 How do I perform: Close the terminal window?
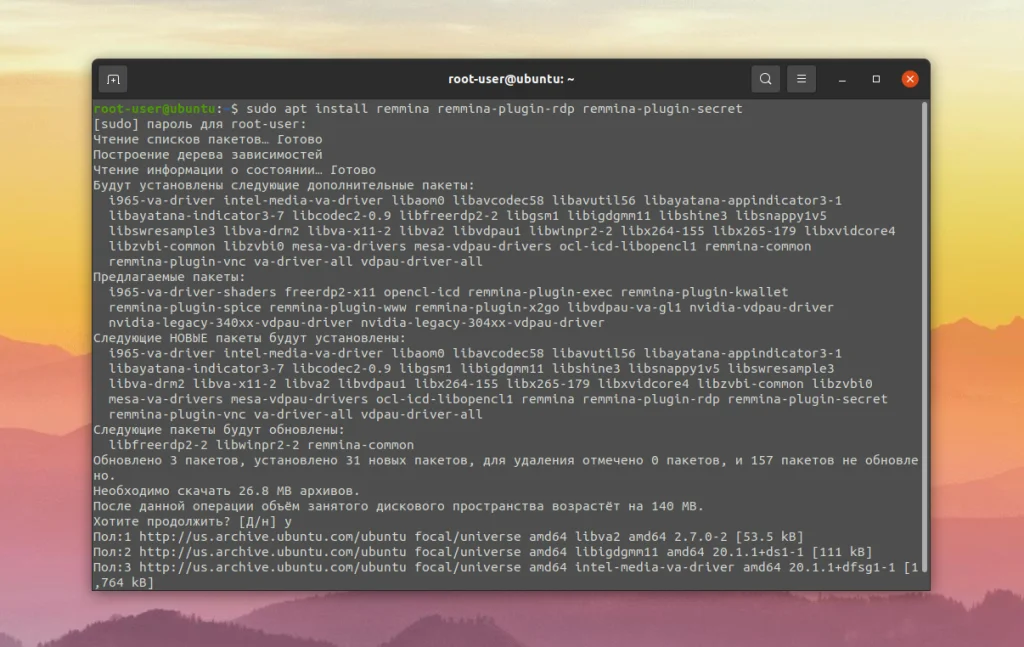tap(910, 78)
